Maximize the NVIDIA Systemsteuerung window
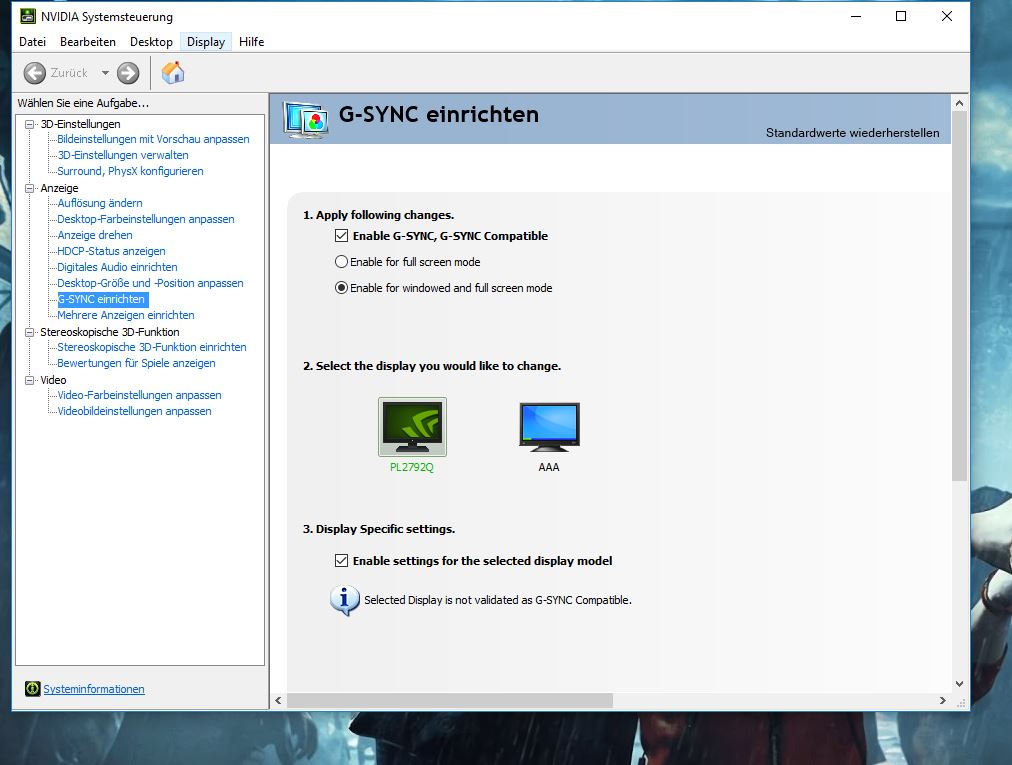 pos(901,16)
